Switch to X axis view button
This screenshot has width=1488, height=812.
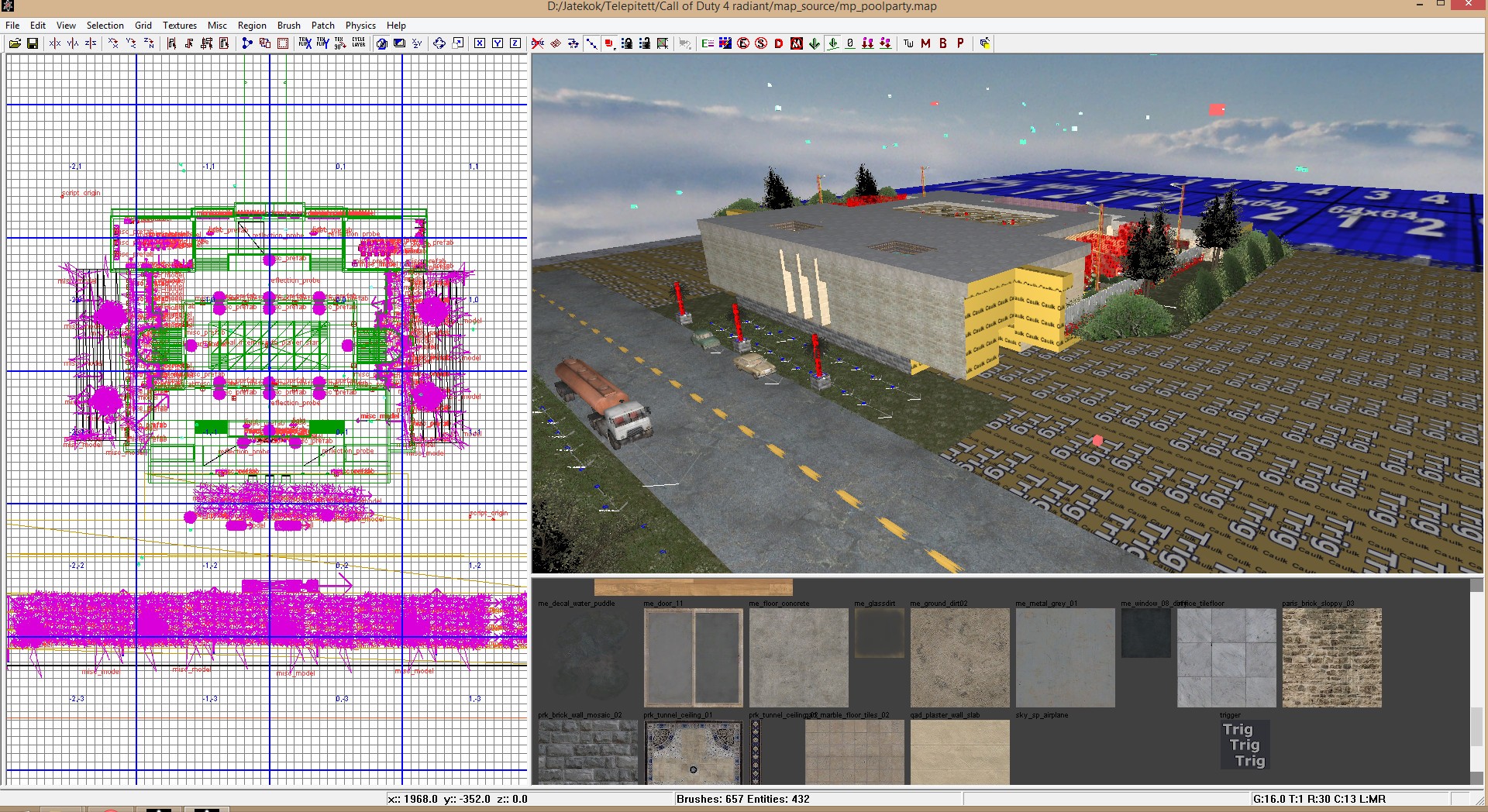[480, 43]
